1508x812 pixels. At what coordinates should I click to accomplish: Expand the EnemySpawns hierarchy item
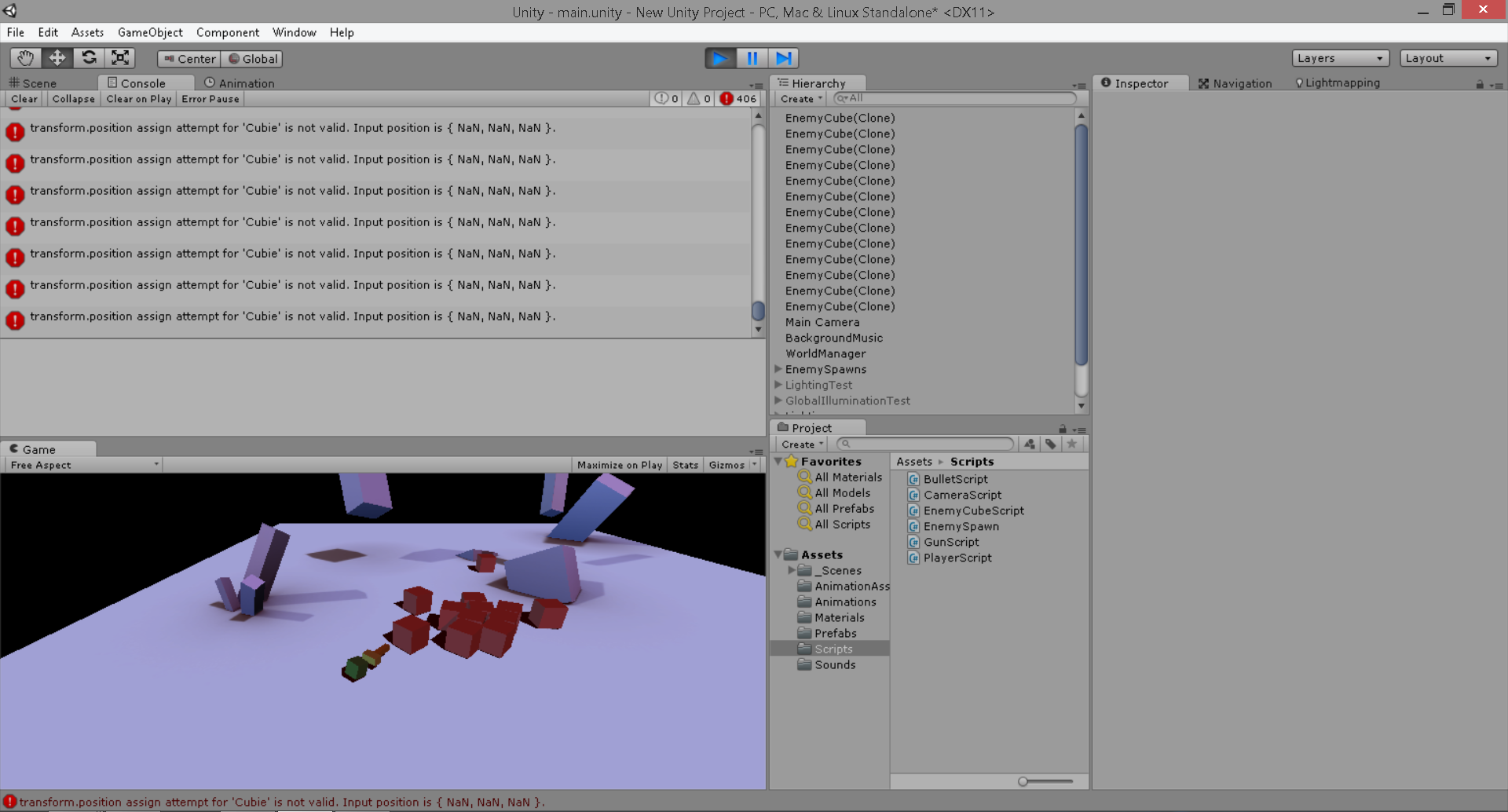click(778, 369)
